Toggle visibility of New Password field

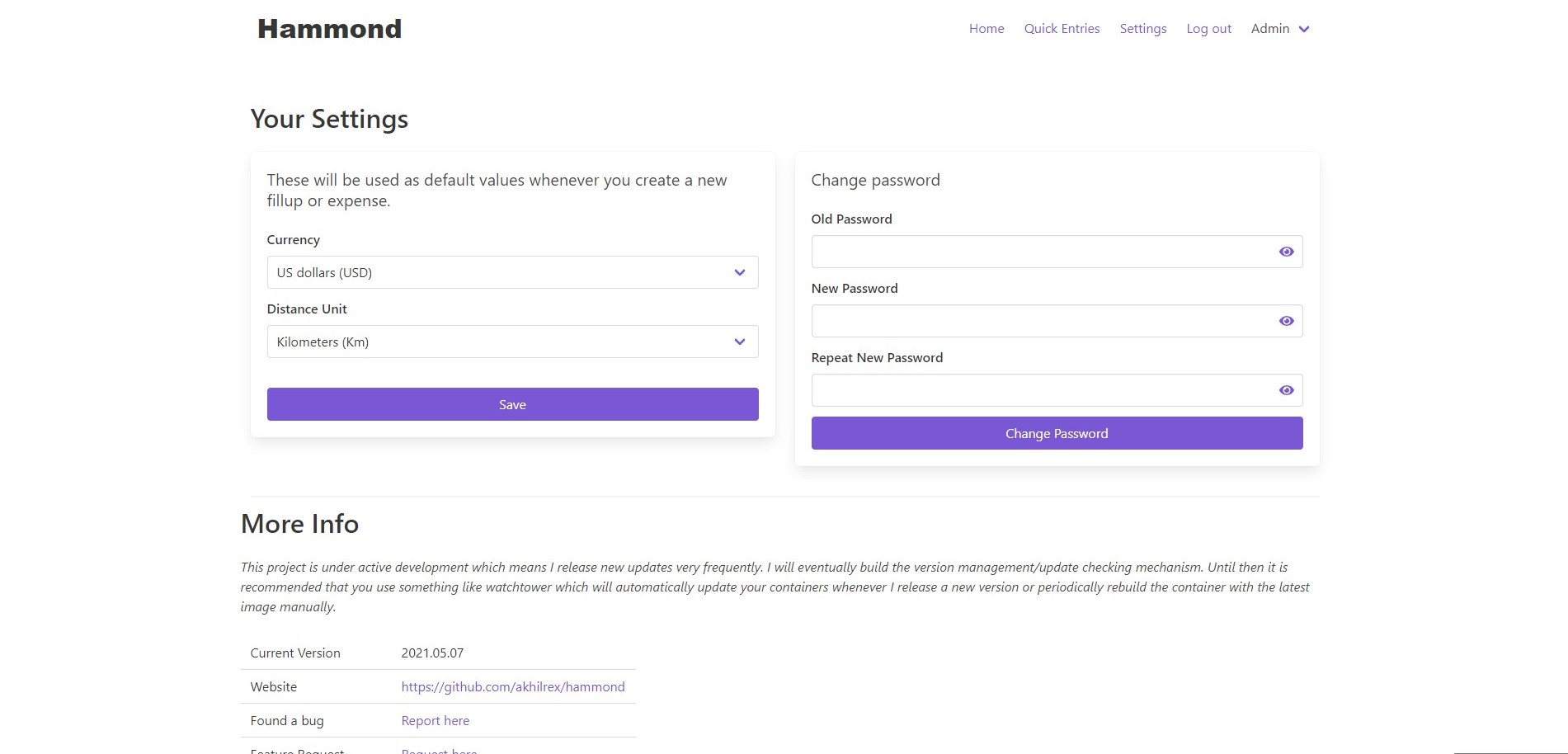pos(1286,321)
